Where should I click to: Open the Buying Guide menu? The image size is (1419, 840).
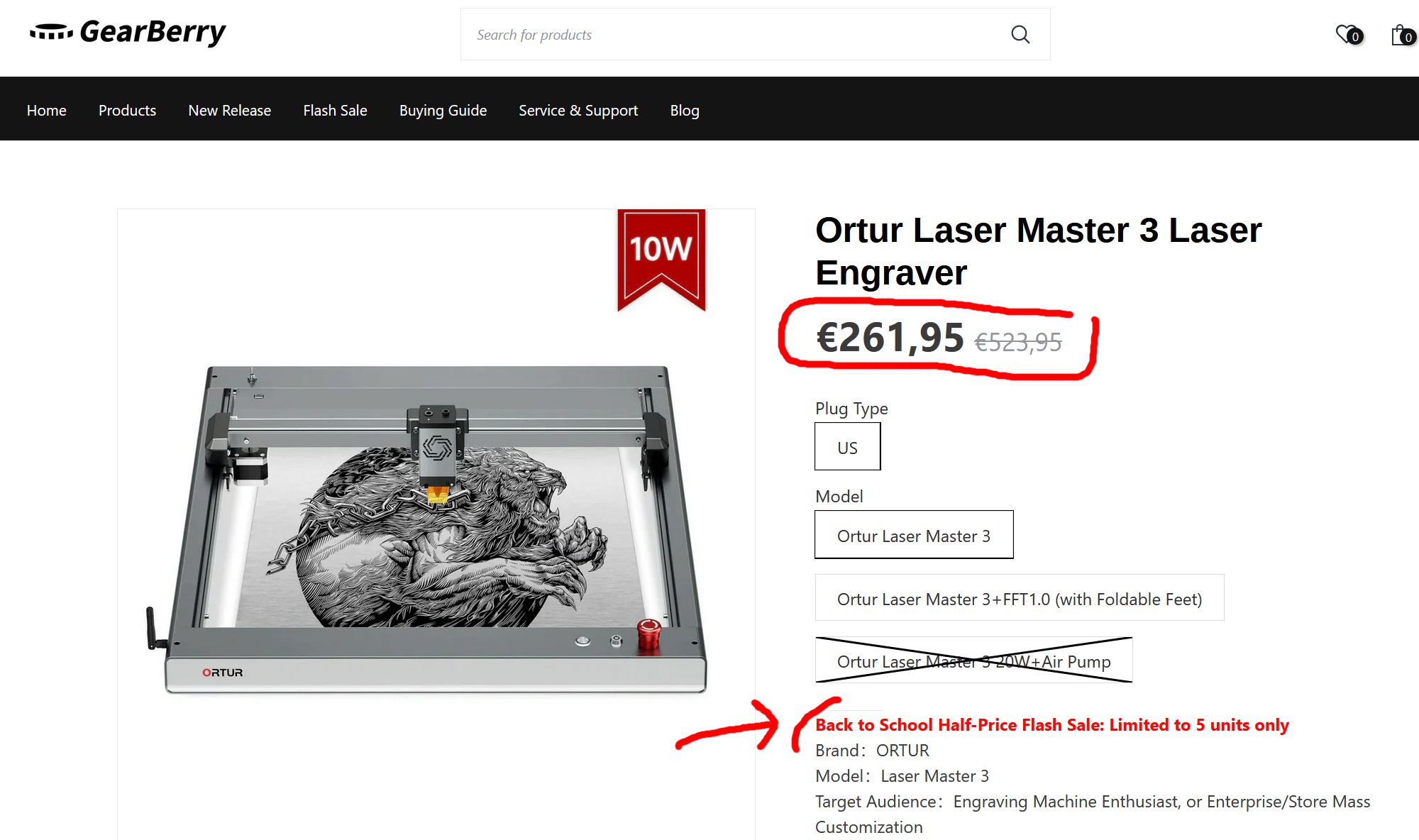pos(443,110)
